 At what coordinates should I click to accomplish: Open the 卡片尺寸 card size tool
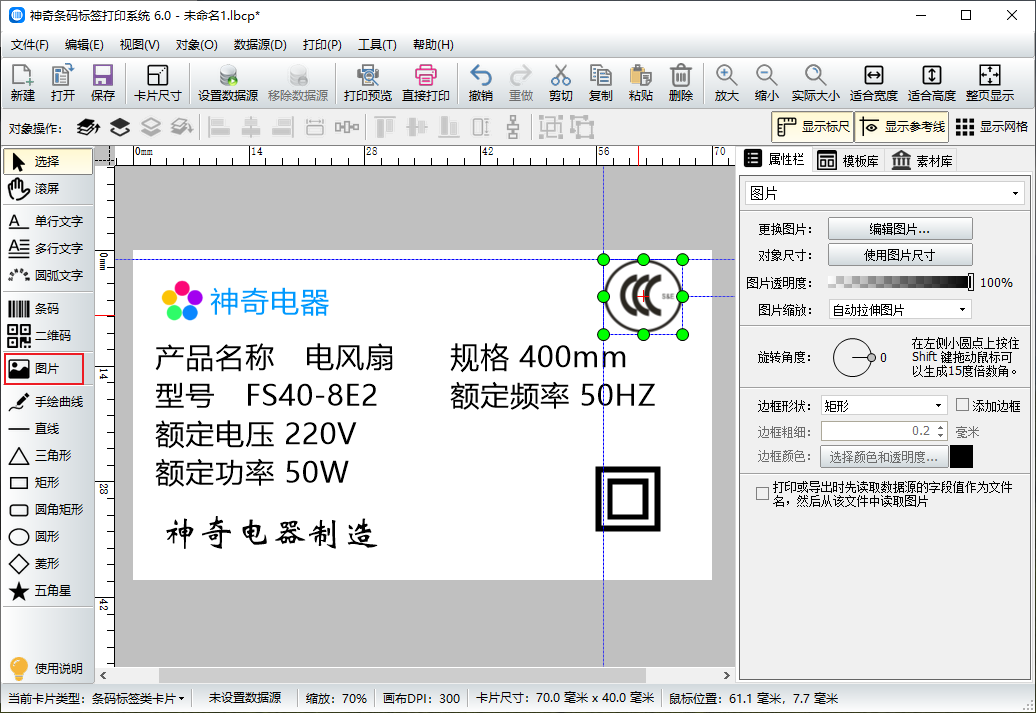pyautogui.click(x=157, y=84)
